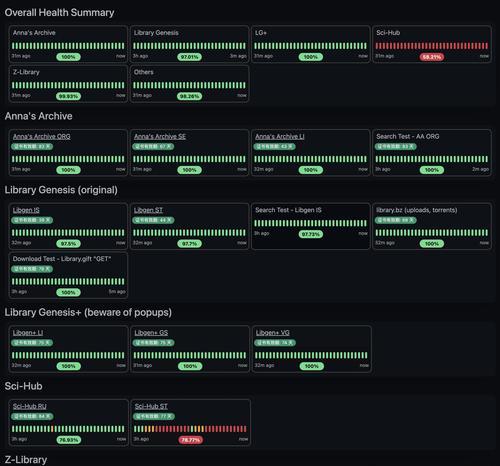Click the heartbeat bar of the Download Test card
500x466 pixels.
tap(68, 282)
